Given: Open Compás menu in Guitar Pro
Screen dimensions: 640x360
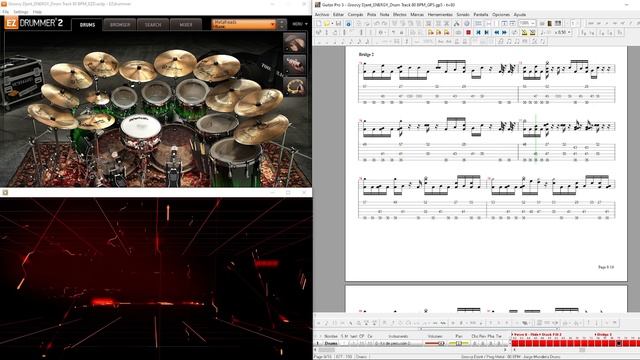Looking at the screenshot, I should (x=355, y=14).
